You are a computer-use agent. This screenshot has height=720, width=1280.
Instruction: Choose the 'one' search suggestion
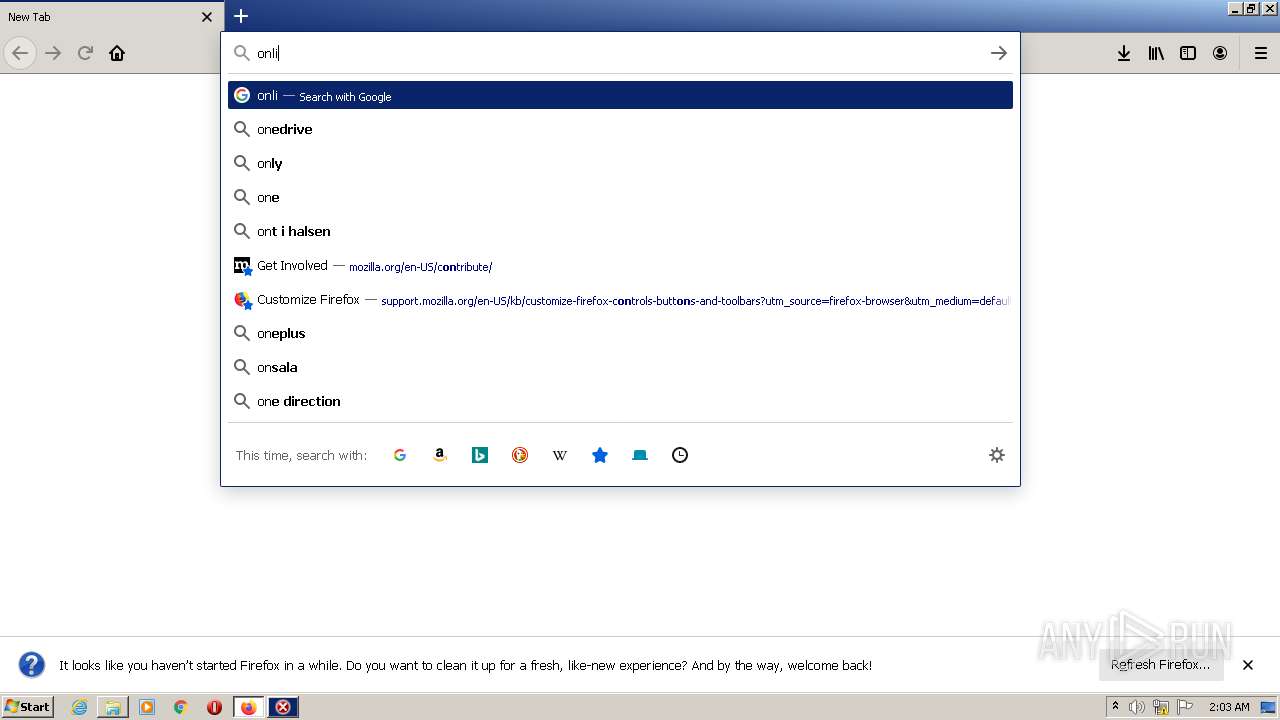pyautogui.click(x=620, y=197)
